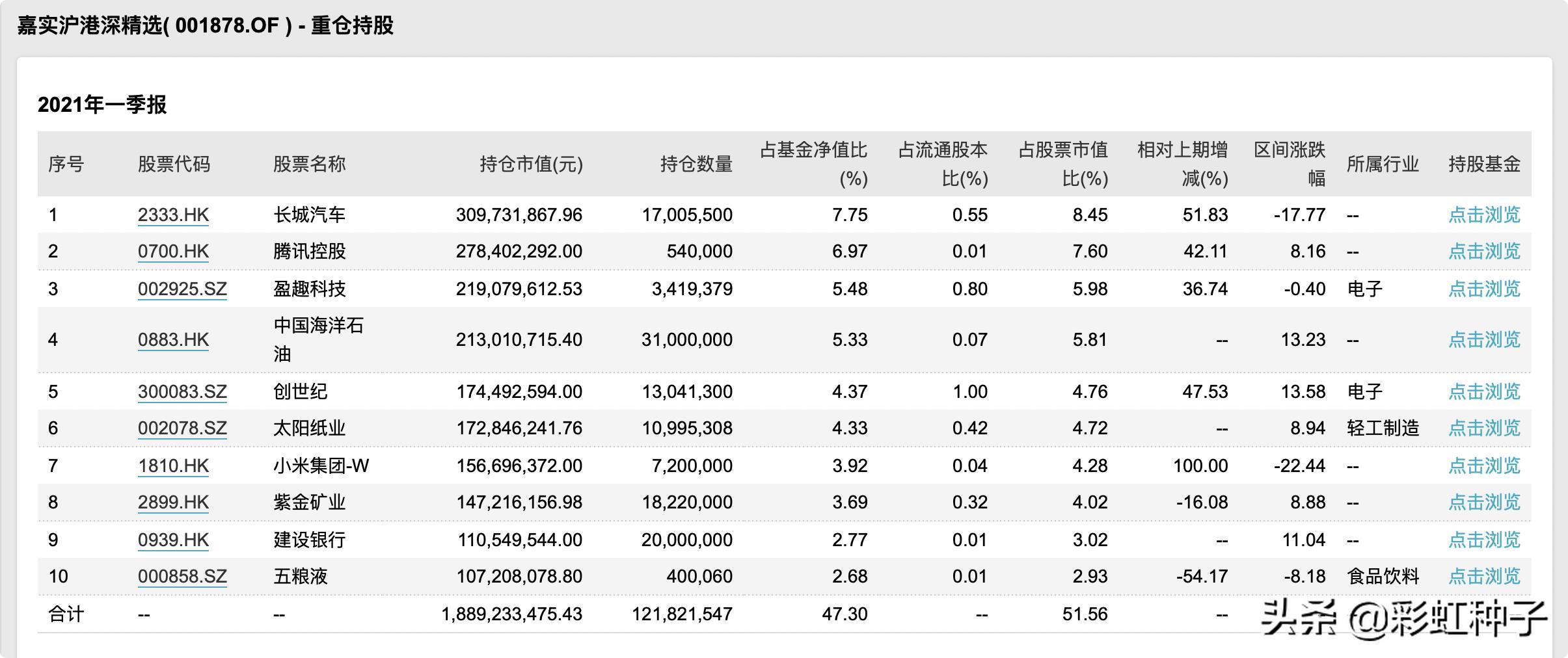Click 点击浏览 for 盈趣科技 holdings

[x=1485, y=288]
